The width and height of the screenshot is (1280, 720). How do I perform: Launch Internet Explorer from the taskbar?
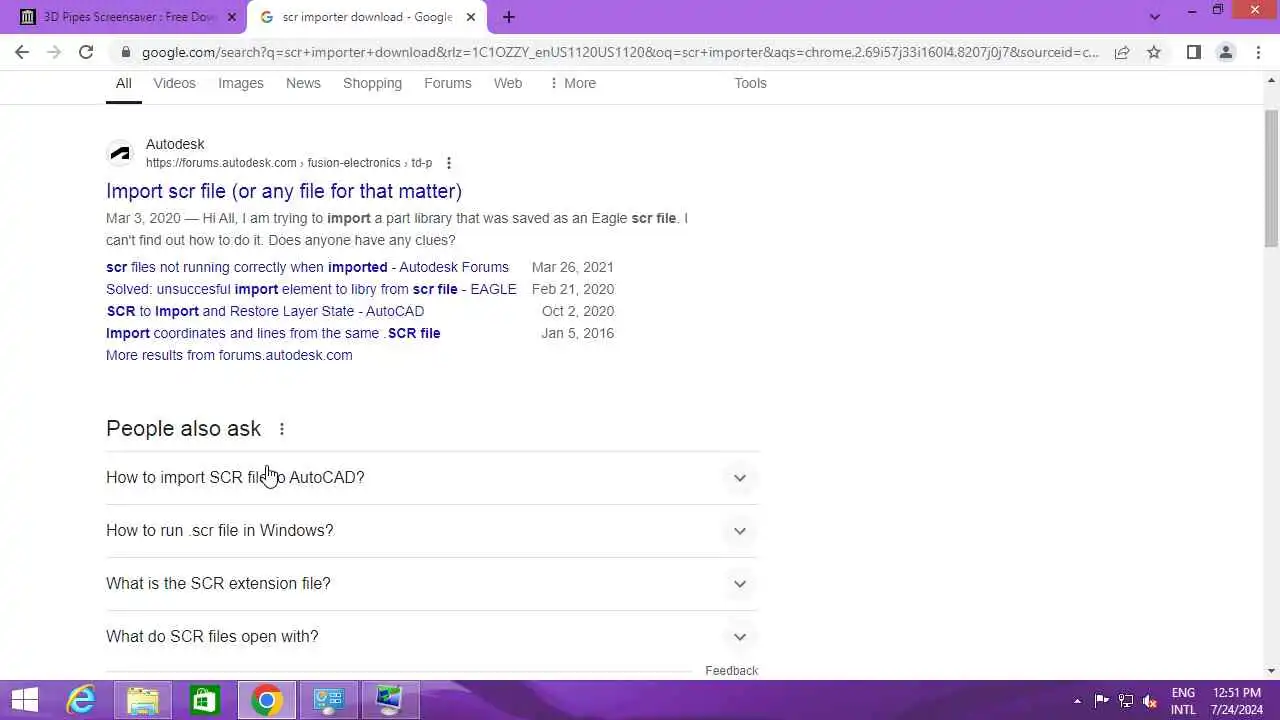81,700
